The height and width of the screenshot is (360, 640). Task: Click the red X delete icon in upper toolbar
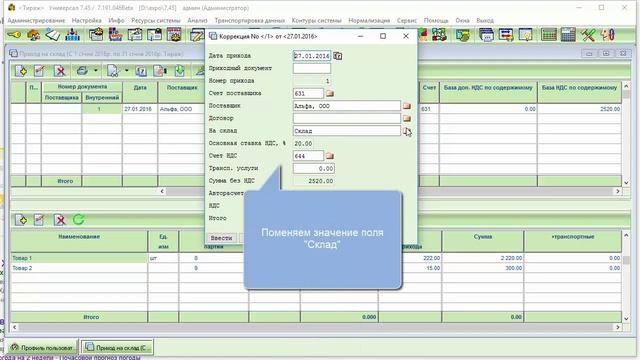[60, 71]
